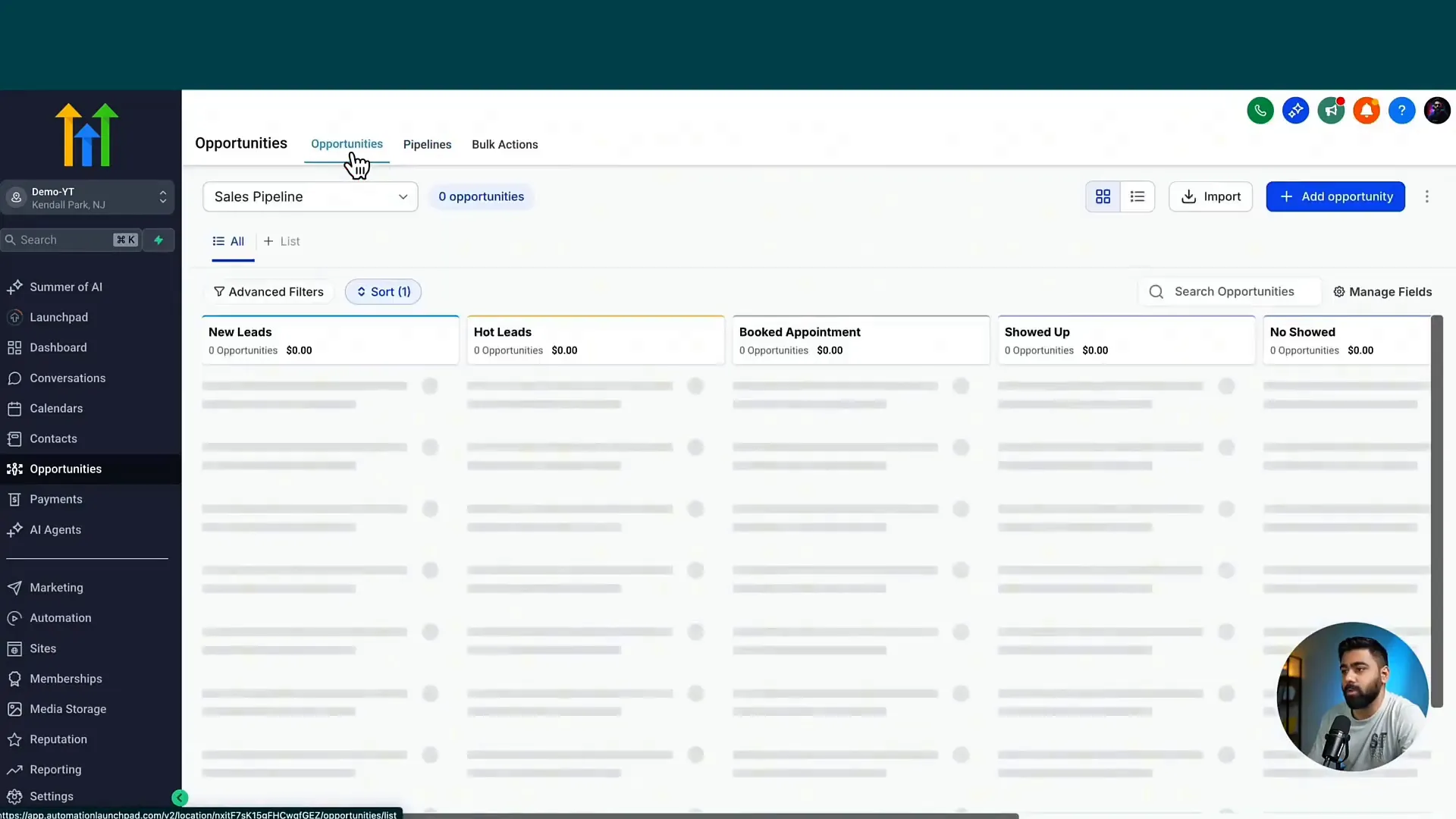
Task: Open the three-dot more options menu
Action: pos(1427,196)
